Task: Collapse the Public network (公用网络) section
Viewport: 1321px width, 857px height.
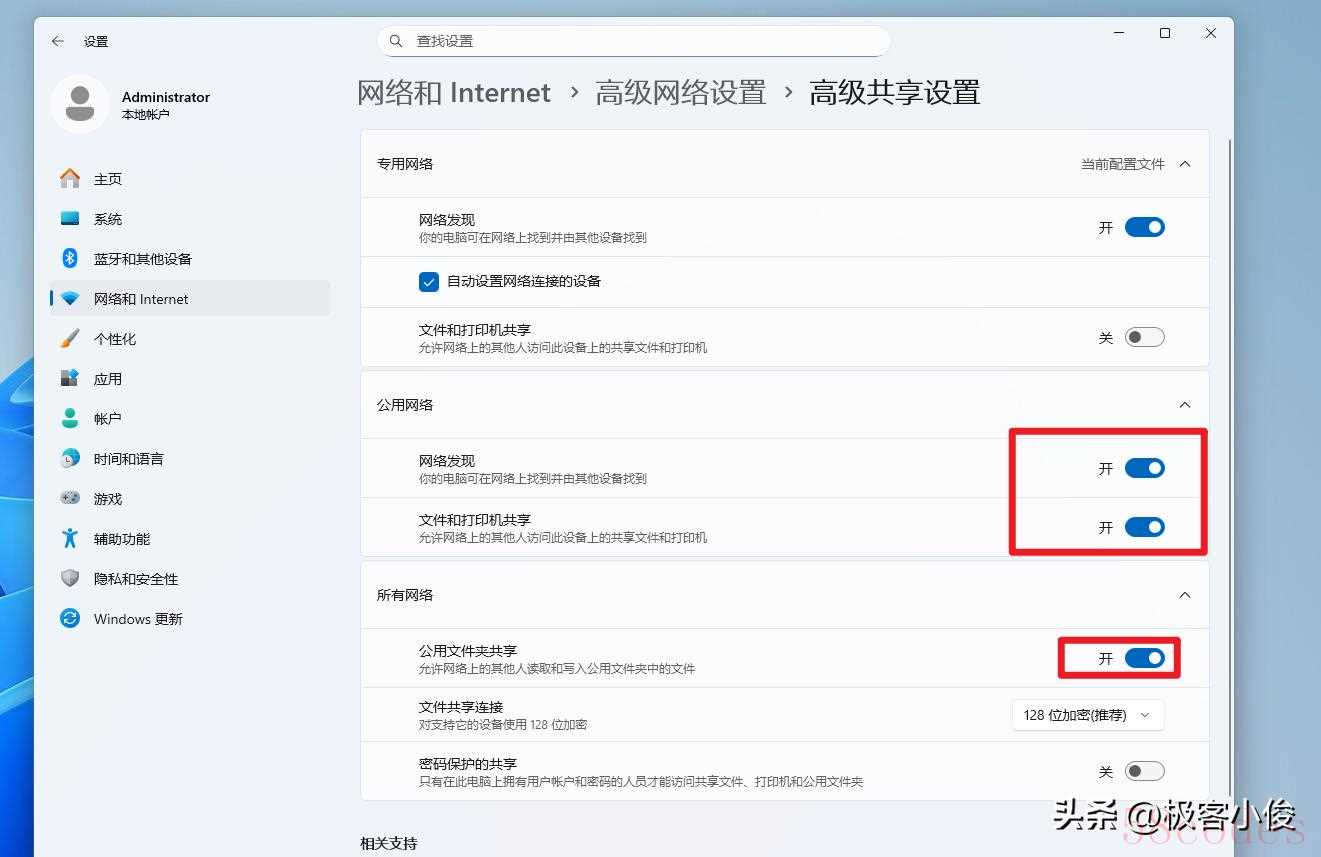Action: point(1184,405)
